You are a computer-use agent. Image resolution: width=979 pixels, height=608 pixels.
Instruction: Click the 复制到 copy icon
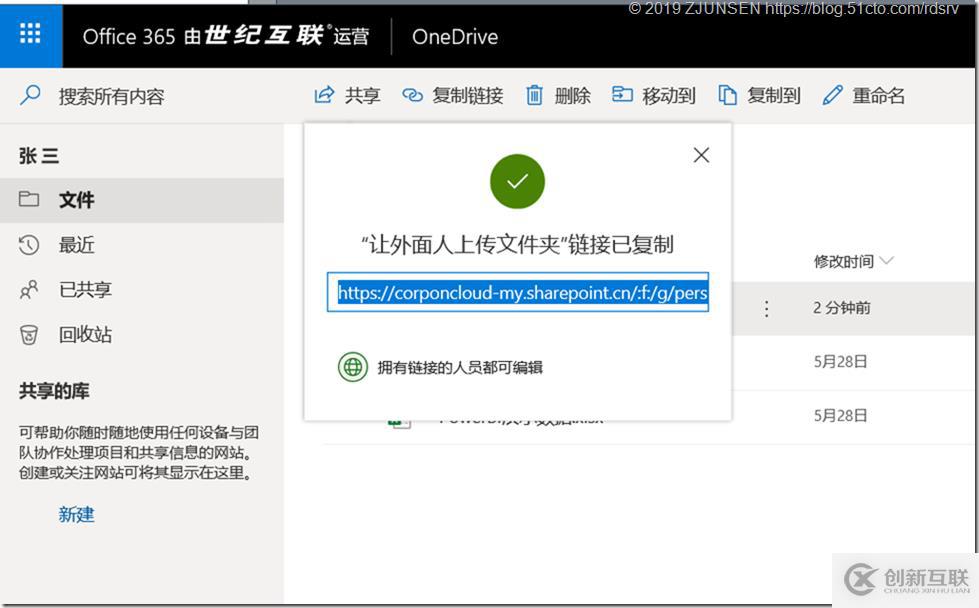(727, 96)
